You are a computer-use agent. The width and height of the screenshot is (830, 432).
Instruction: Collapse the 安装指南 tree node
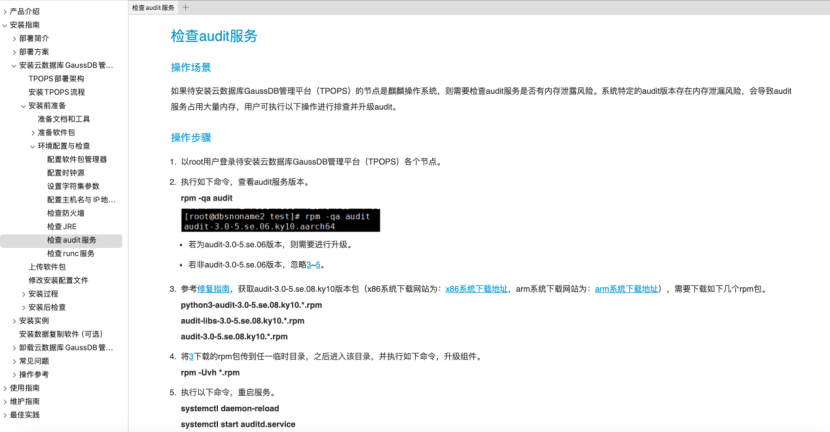tap(5, 25)
